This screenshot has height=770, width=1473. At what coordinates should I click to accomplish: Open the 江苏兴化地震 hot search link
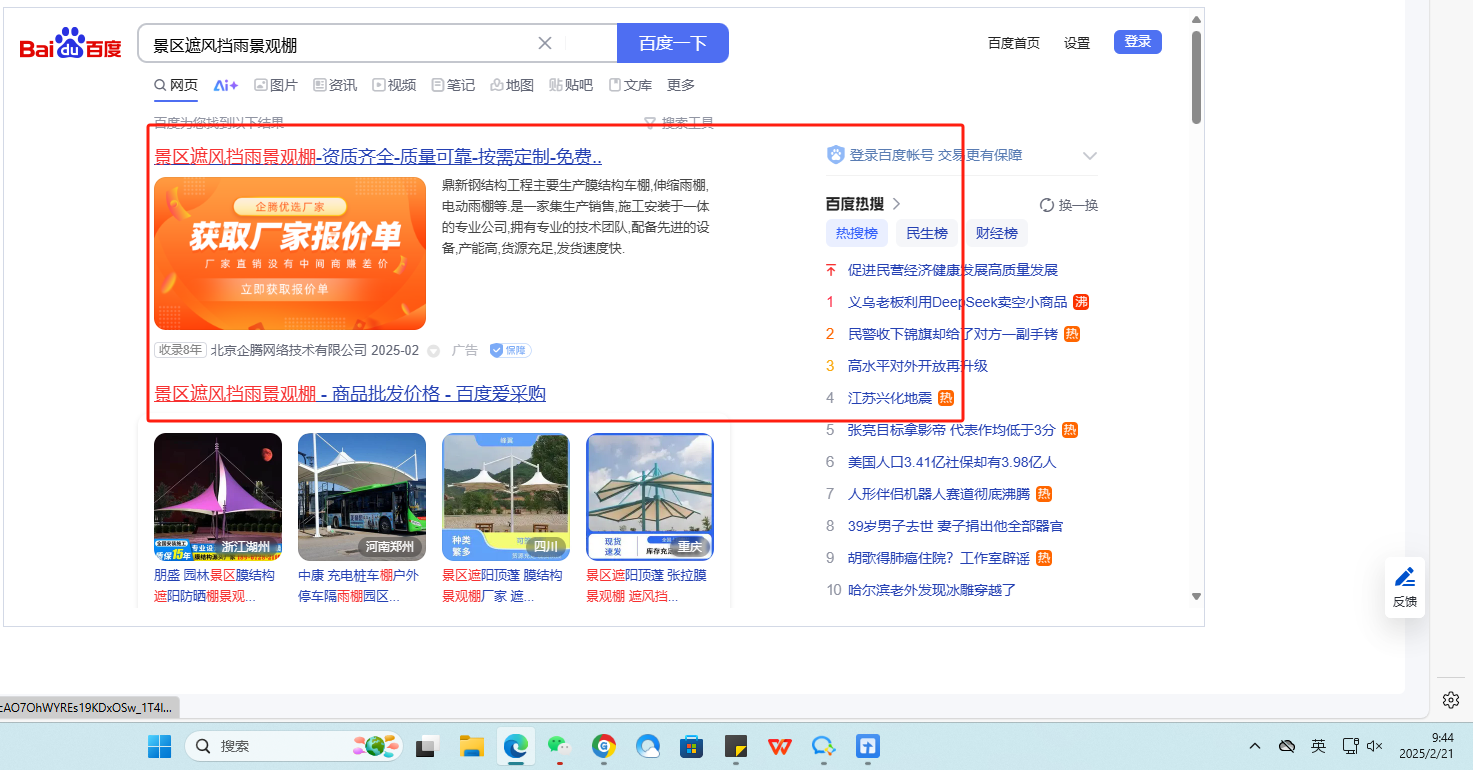(x=889, y=398)
